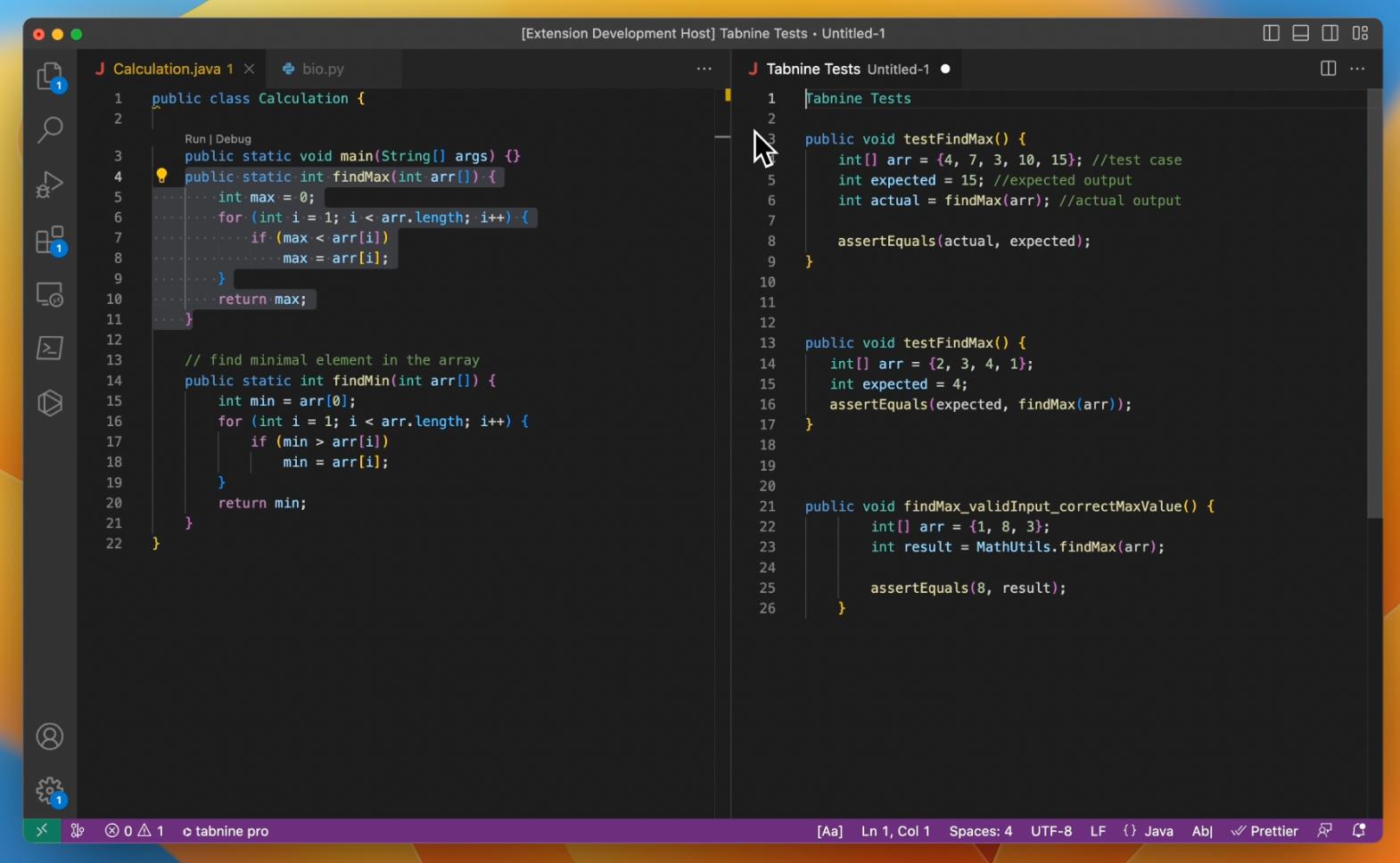Open the Search view in activity bar
The width and height of the screenshot is (1400, 863).
[50, 130]
